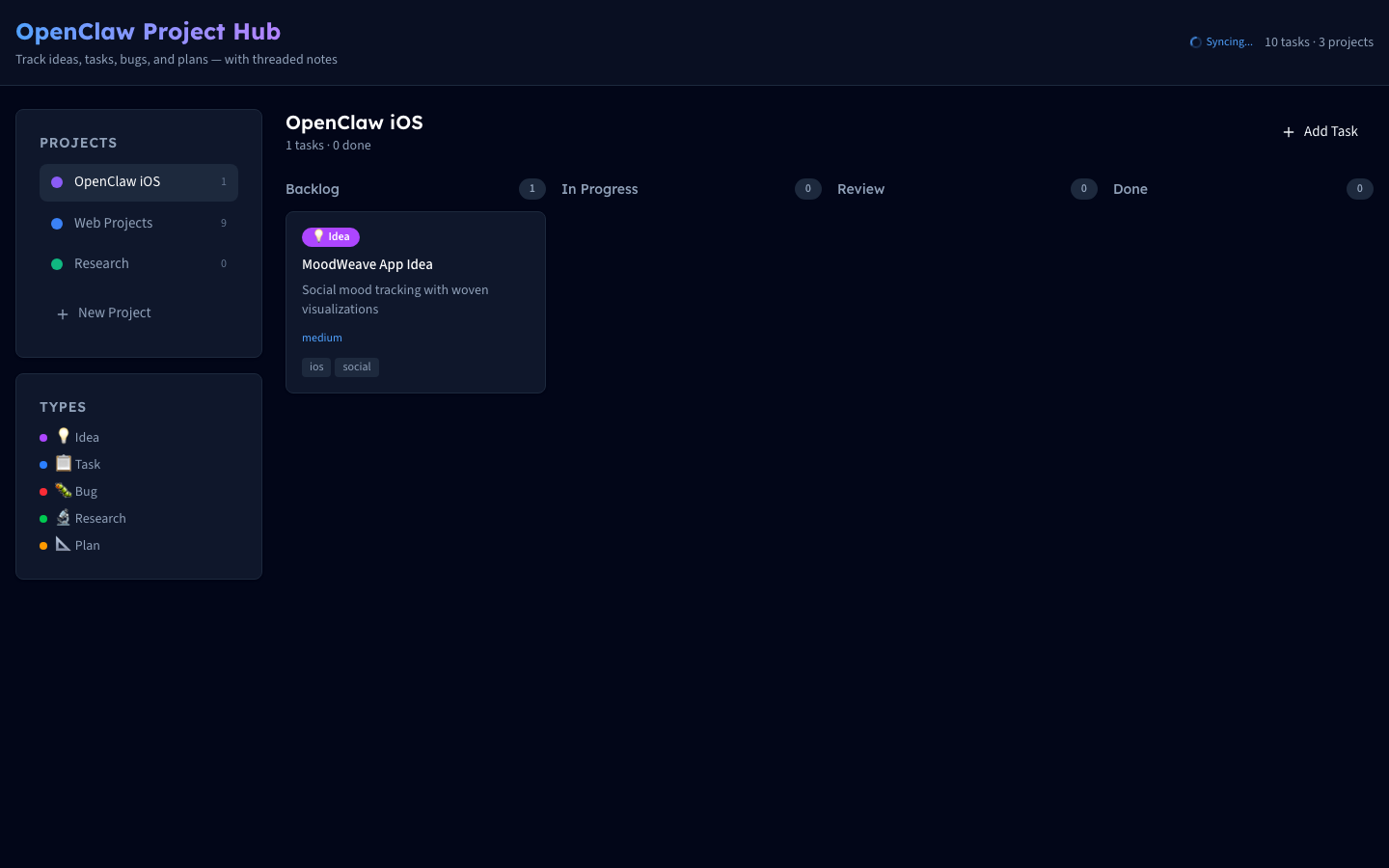Image resolution: width=1389 pixels, height=868 pixels.
Task: Click the ruler Plan type icon
Action: coord(64,544)
